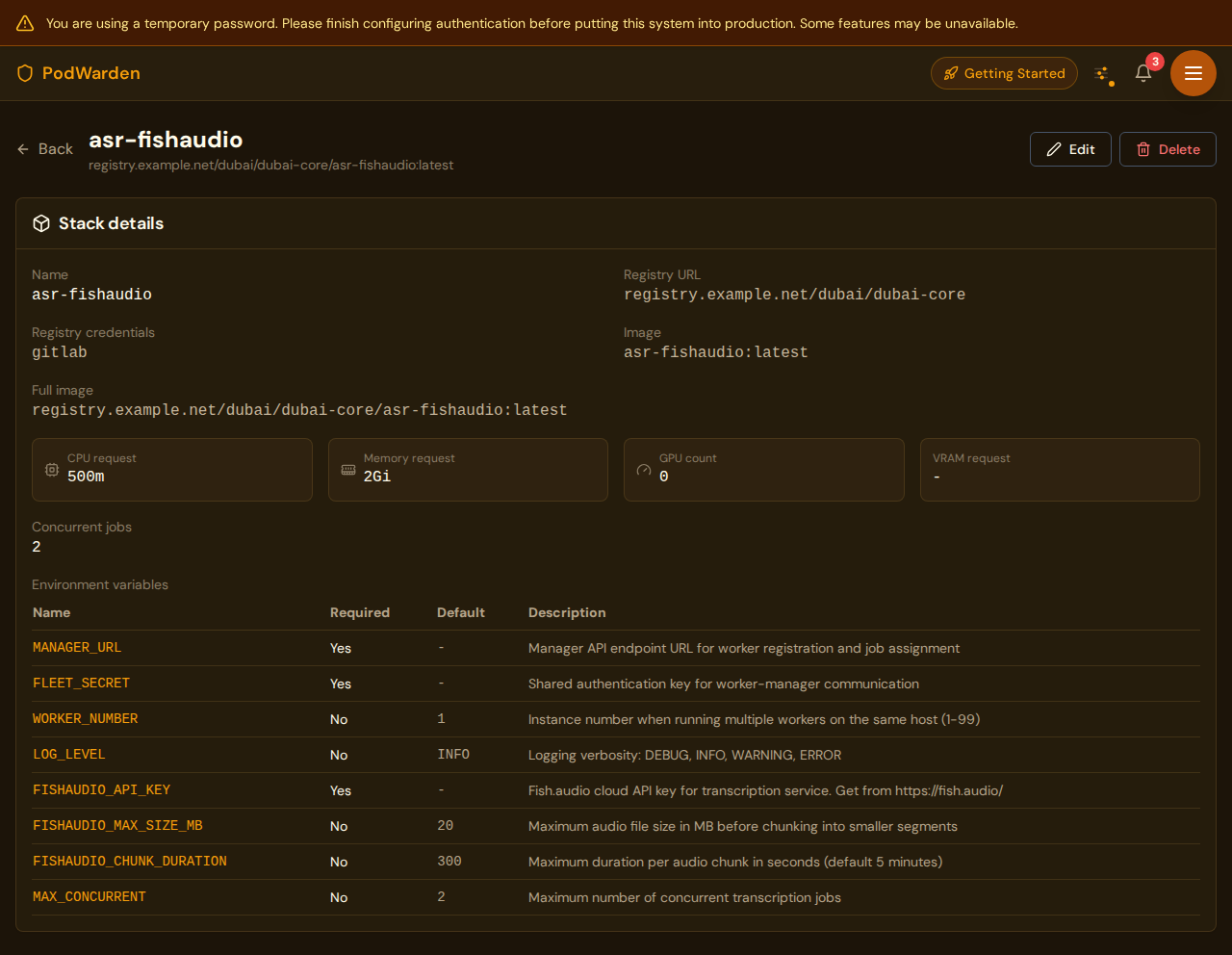
Task: Click the Back navigation link
Action: point(44,149)
